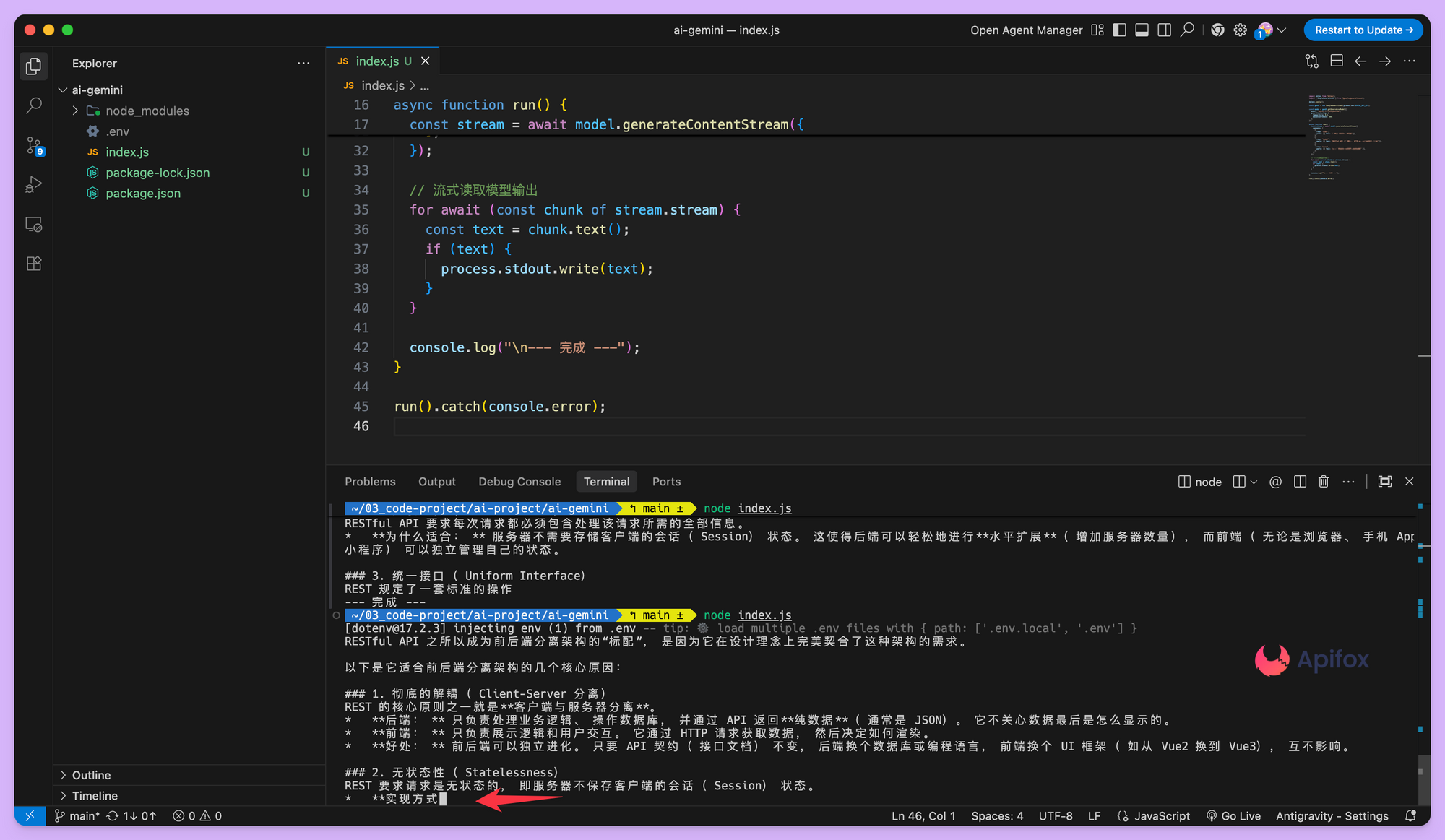
Task: Click Go Live in status bar
Action: tap(1233, 815)
